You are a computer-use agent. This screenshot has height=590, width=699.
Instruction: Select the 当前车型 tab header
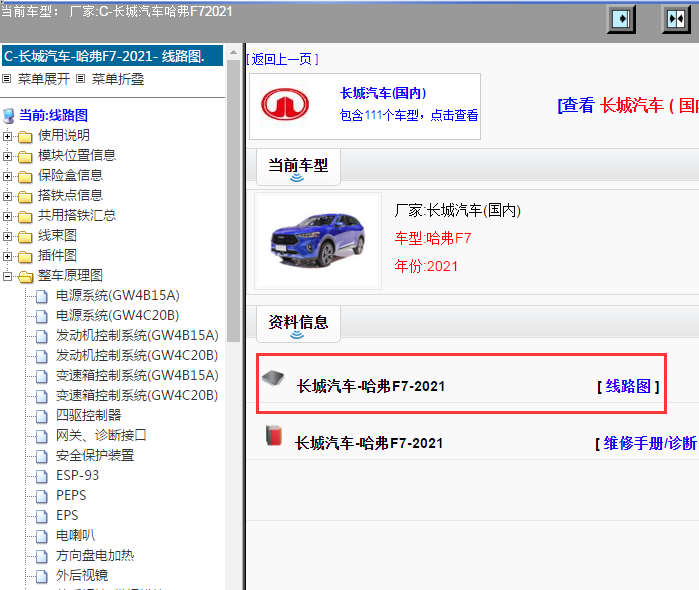[298, 167]
